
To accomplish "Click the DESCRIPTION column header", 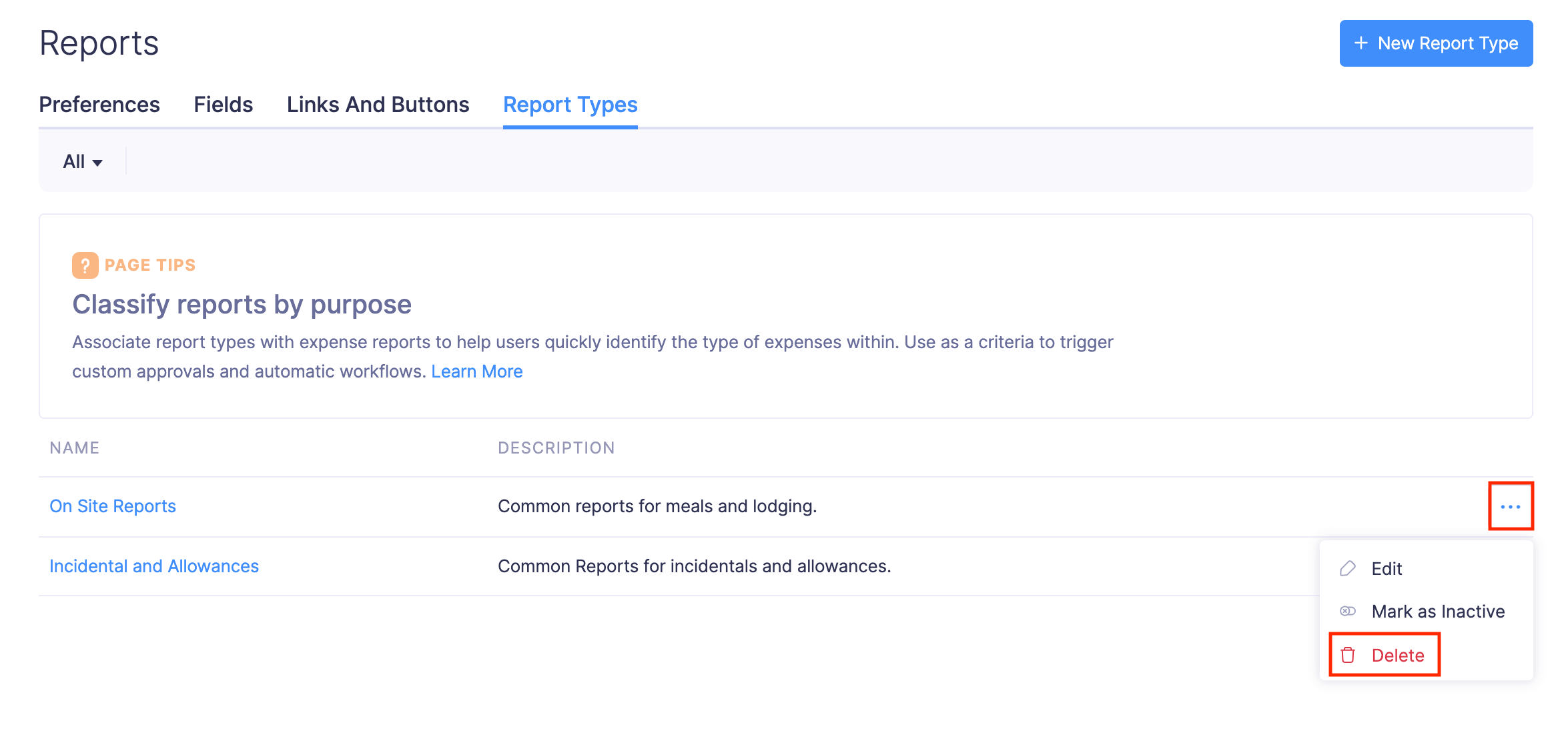I will [x=556, y=448].
